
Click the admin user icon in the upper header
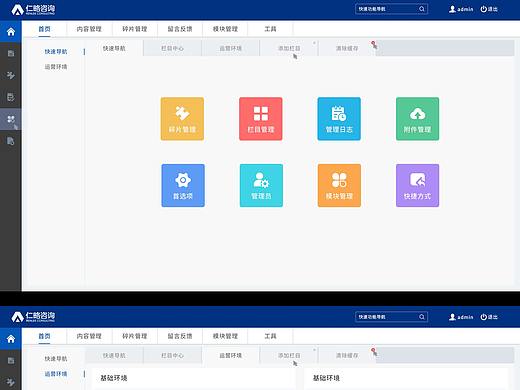click(452, 9)
